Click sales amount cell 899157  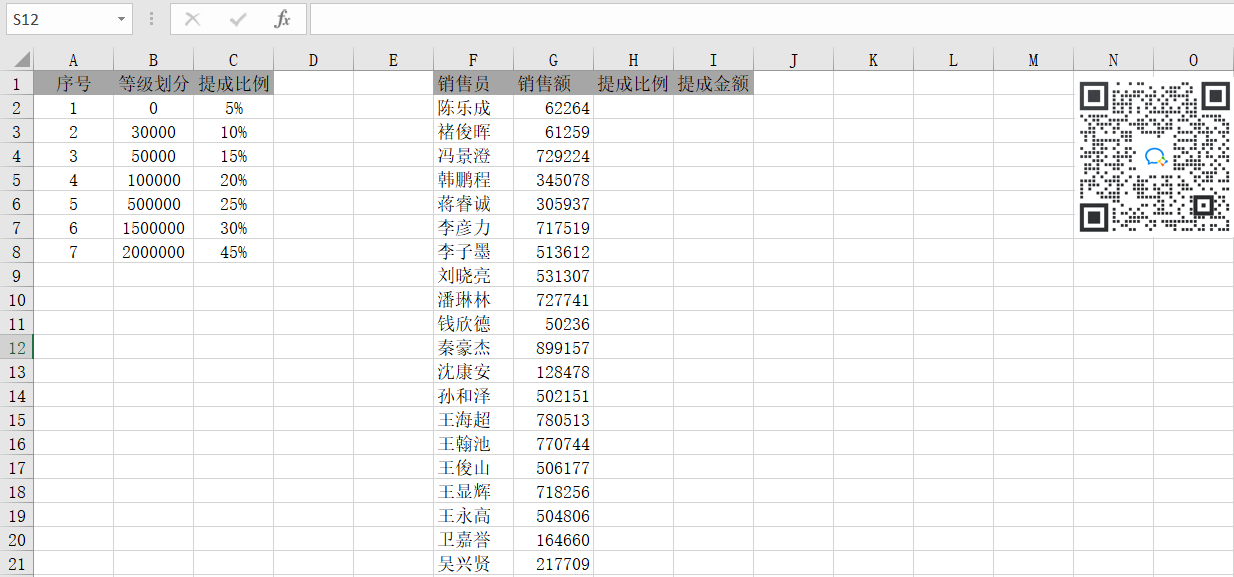553,348
